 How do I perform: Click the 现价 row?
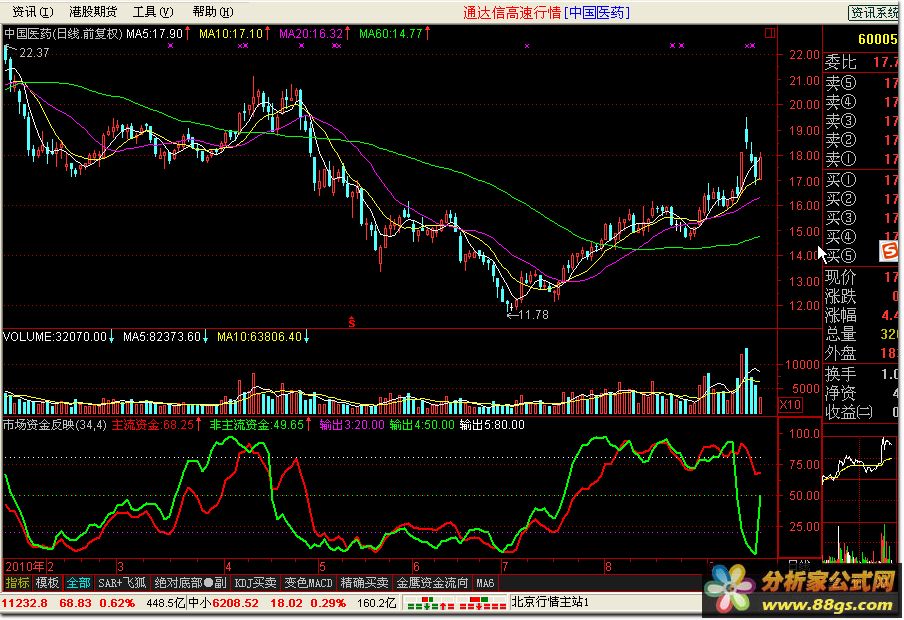(x=861, y=277)
